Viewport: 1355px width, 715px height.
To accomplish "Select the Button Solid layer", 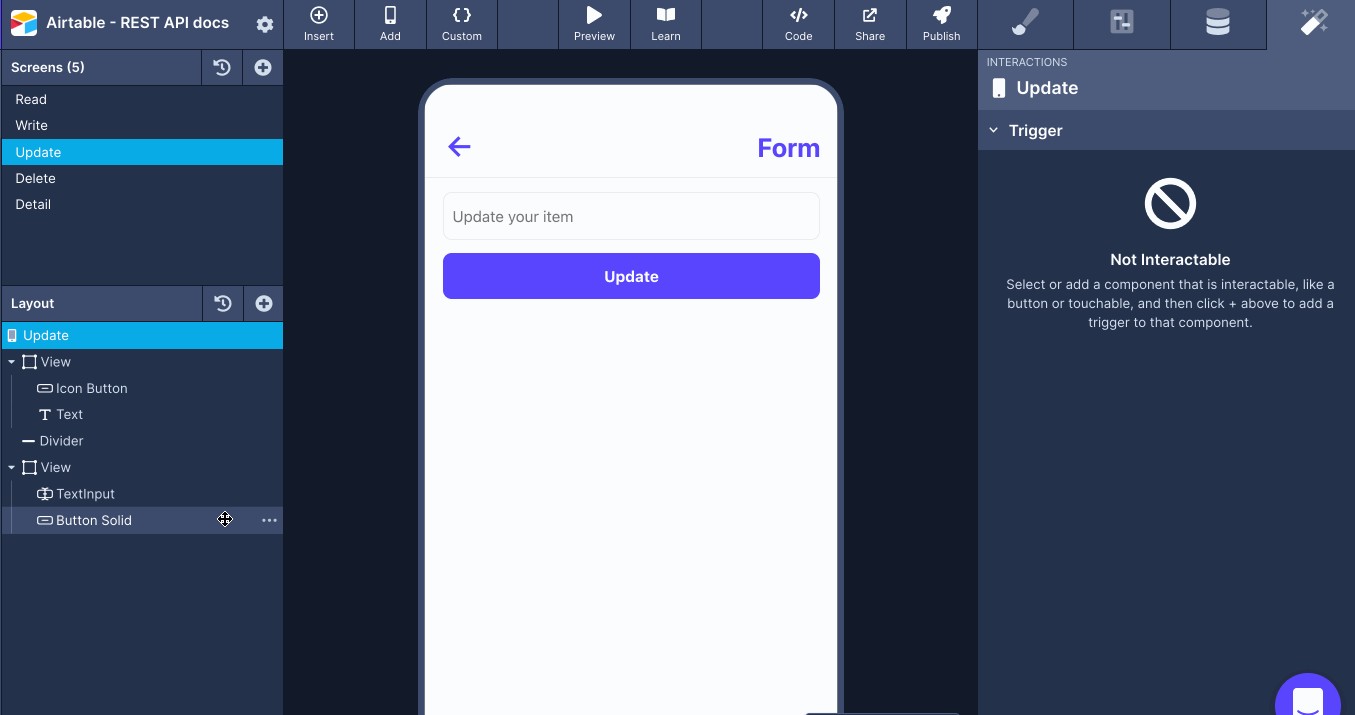I will [x=142, y=520].
